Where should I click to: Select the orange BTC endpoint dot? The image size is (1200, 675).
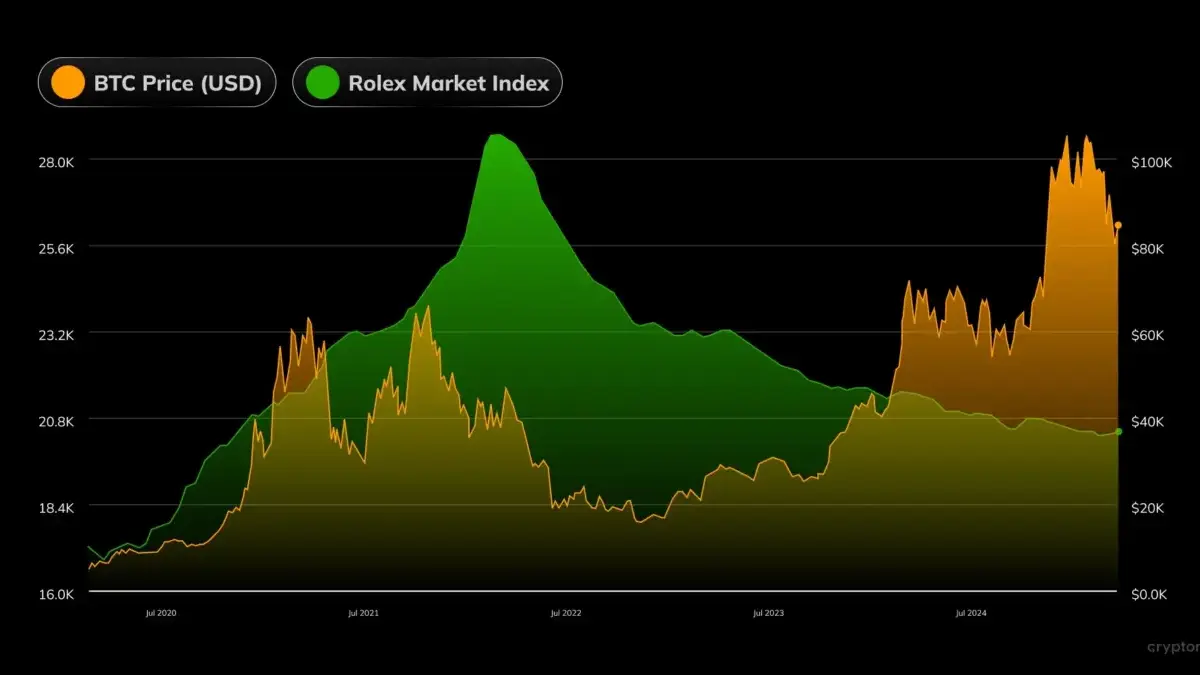(x=1118, y=225)
